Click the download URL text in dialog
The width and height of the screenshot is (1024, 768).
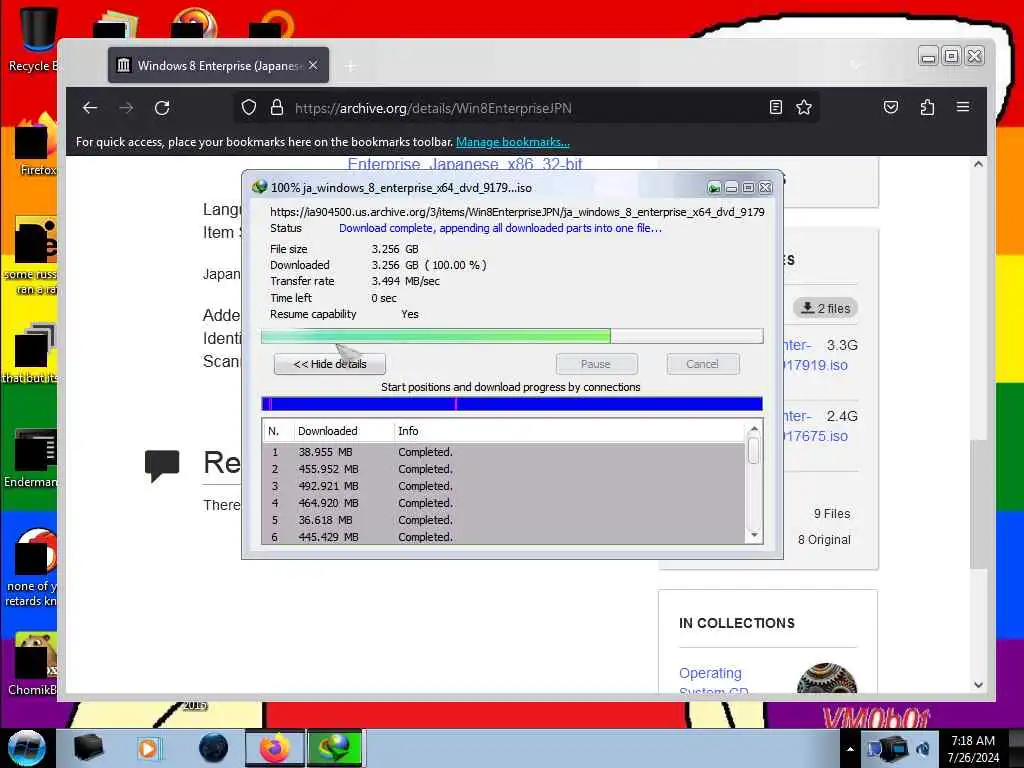click(x=517, y=212)
